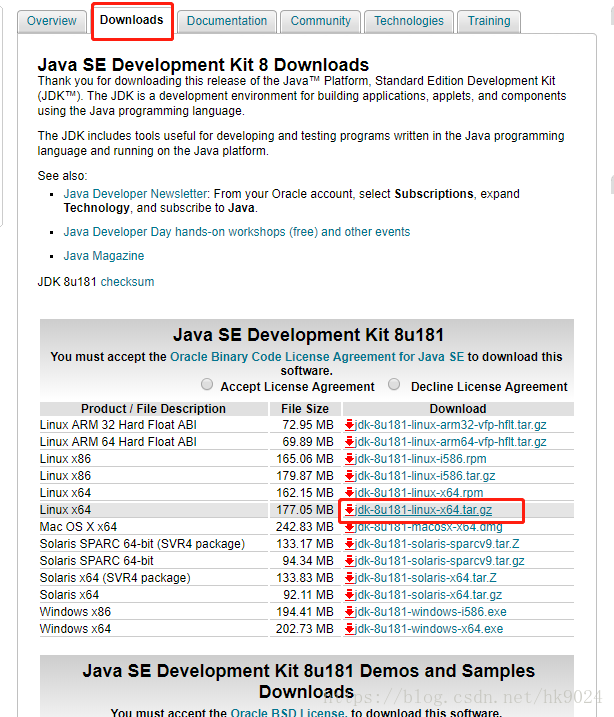Select Accept License Agreement radio button

[x=207, y=384]
